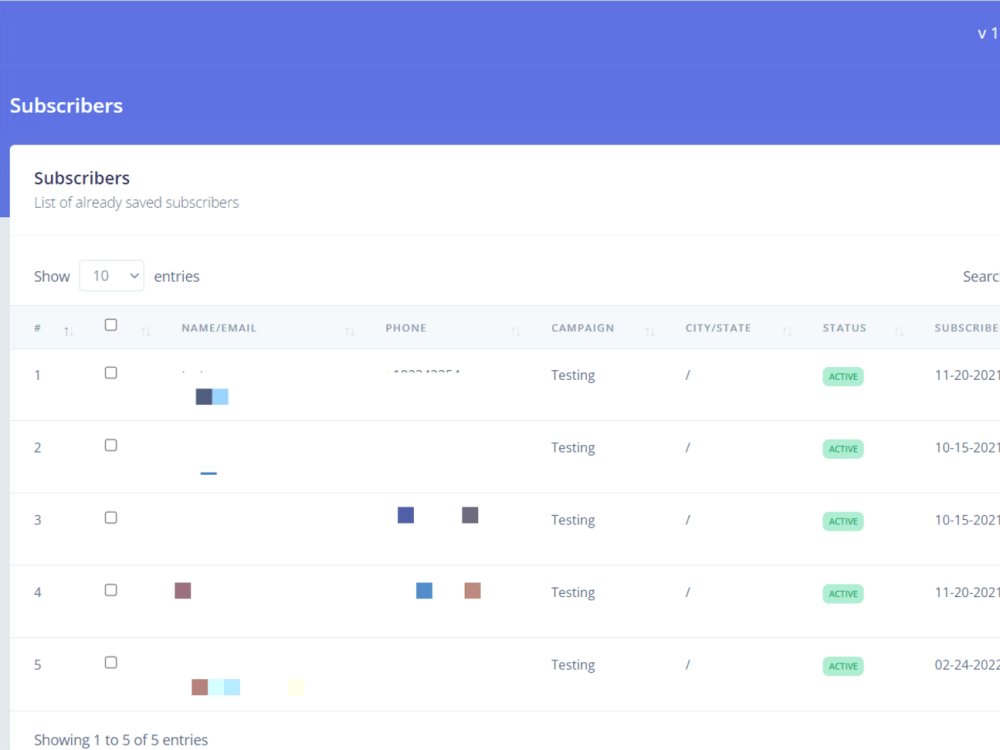Click Testing campaign in row 2

tap(573, 448)
